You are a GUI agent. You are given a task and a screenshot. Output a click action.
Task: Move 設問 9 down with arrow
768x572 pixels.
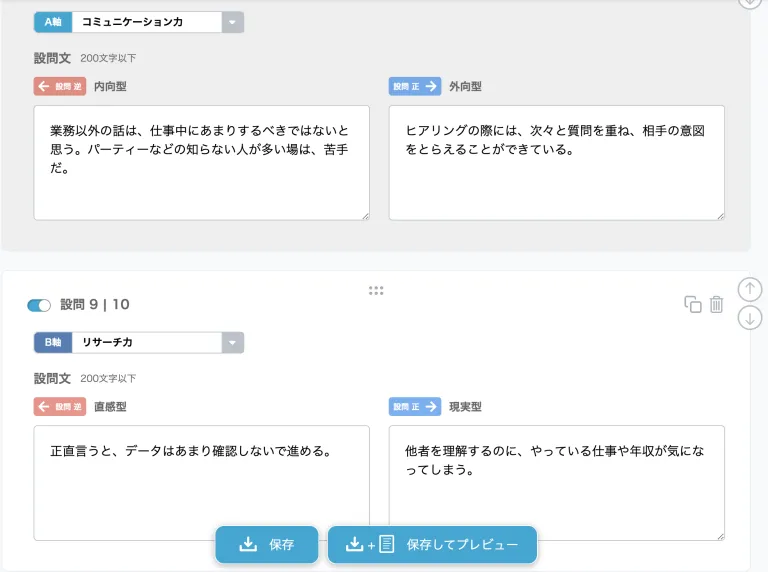click(749, 318)
